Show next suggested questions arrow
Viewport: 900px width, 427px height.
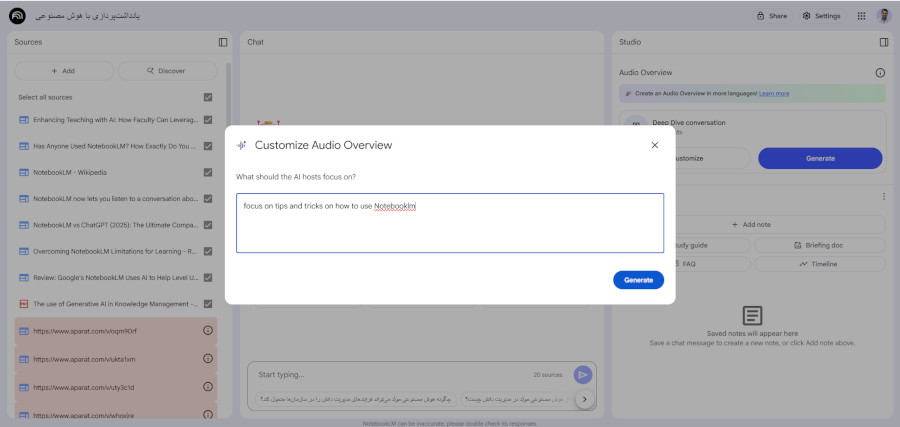pyautogui.click(x=584, y=399)
